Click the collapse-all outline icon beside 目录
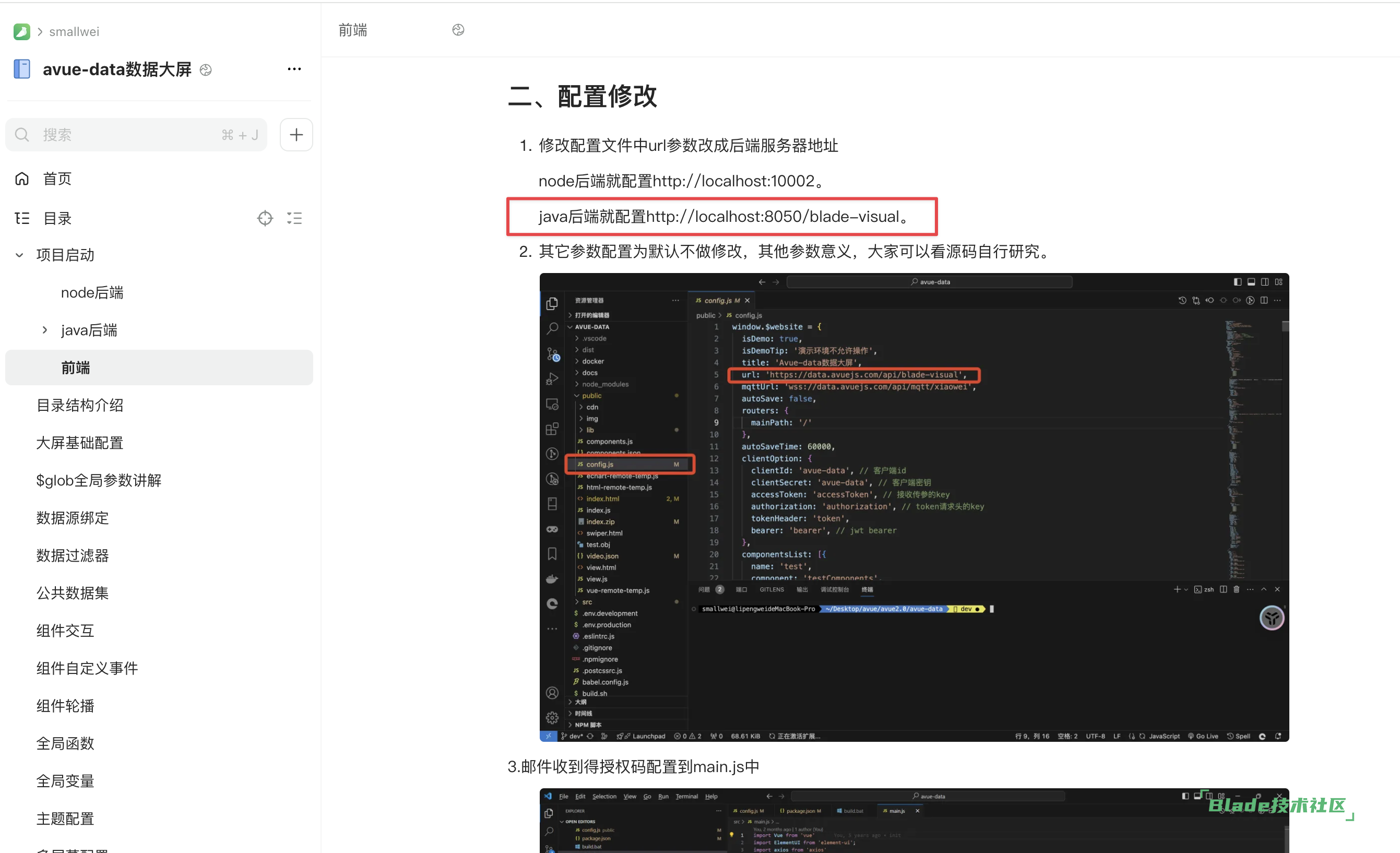 click(294, 218)
